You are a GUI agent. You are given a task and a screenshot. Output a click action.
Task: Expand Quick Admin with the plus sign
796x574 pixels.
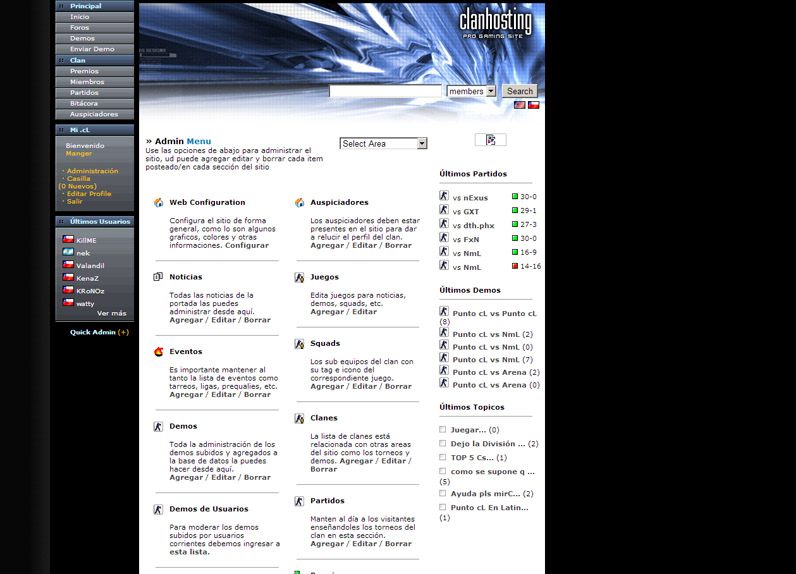tap(123, 332)
